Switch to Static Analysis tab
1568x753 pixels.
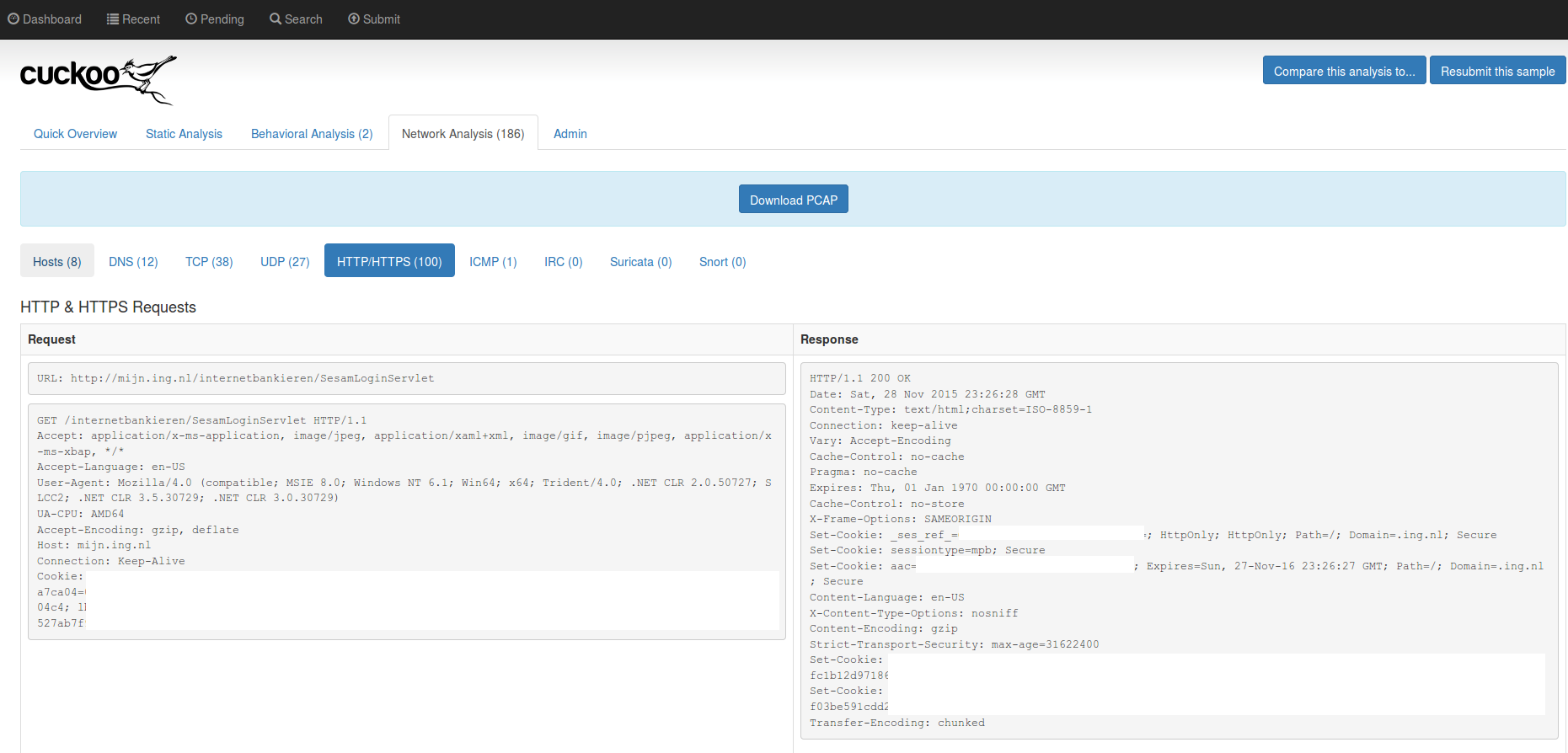coord(184,134)
